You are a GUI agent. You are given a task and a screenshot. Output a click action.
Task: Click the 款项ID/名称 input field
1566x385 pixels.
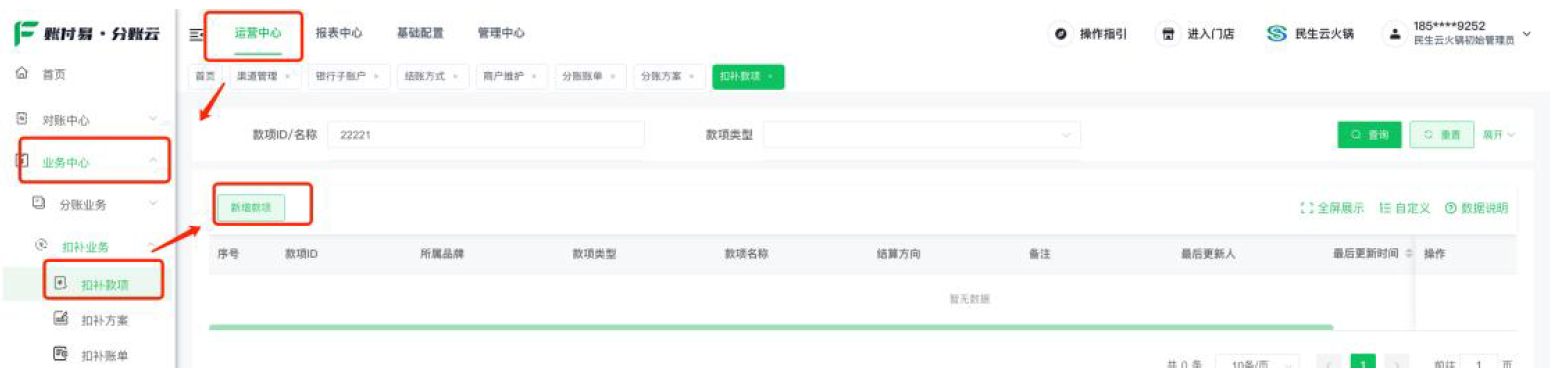(x=486, y=134)
